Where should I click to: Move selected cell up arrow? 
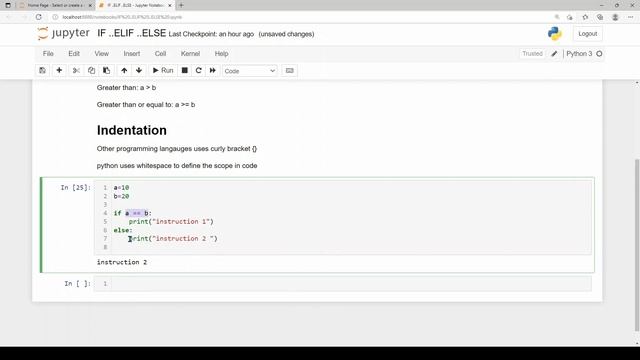[124, 71]
